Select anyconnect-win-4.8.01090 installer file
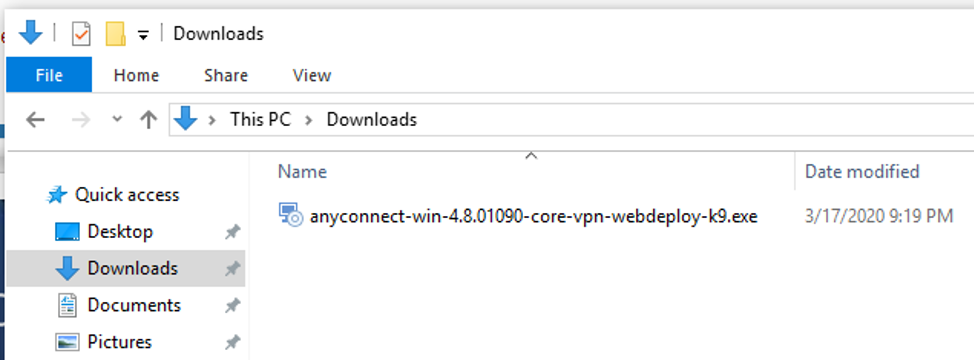Image resolution: width=974 pixels, height=360 pixels. click(533, 217)
